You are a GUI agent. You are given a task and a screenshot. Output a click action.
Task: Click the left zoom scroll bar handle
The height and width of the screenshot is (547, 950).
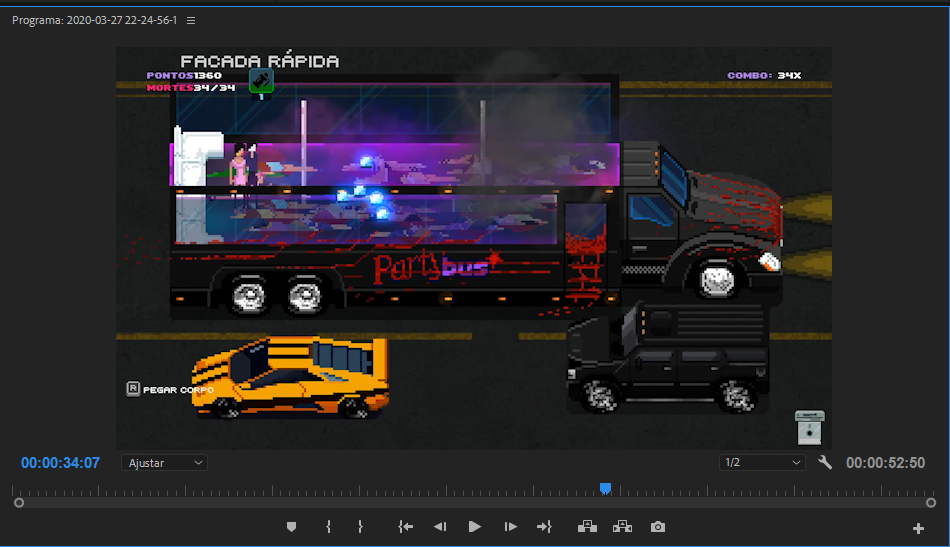coord(19,503)
